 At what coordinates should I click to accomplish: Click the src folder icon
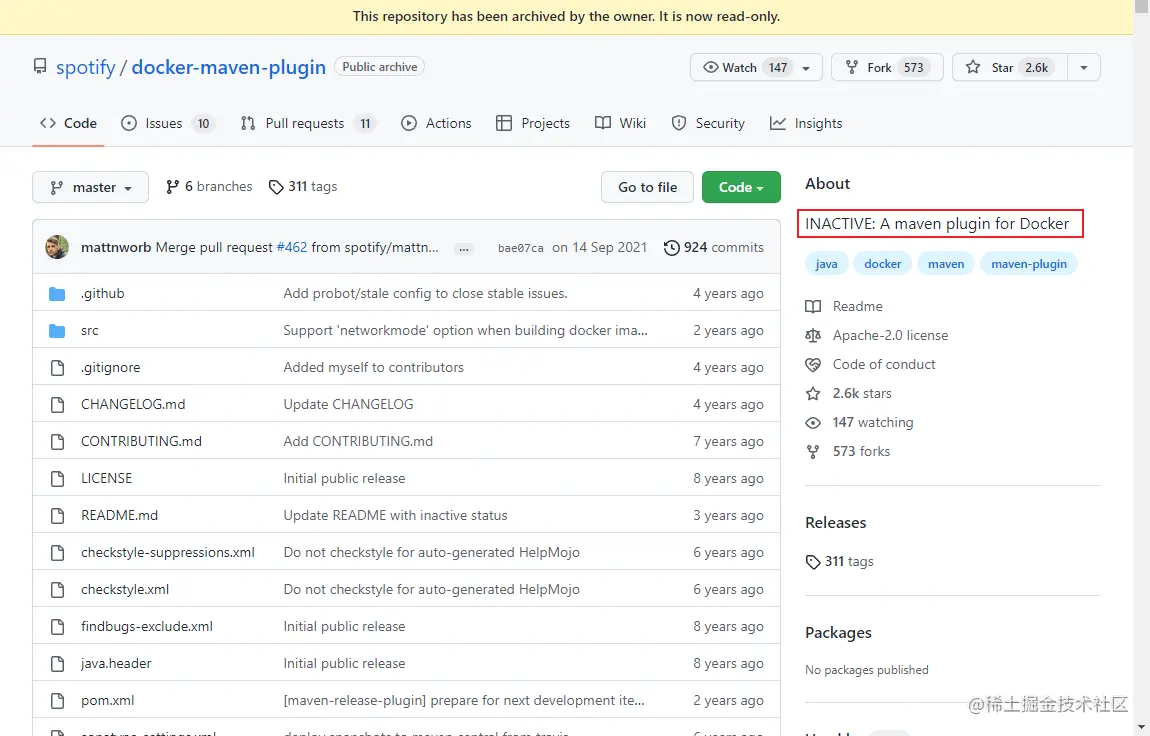[57, 331]
